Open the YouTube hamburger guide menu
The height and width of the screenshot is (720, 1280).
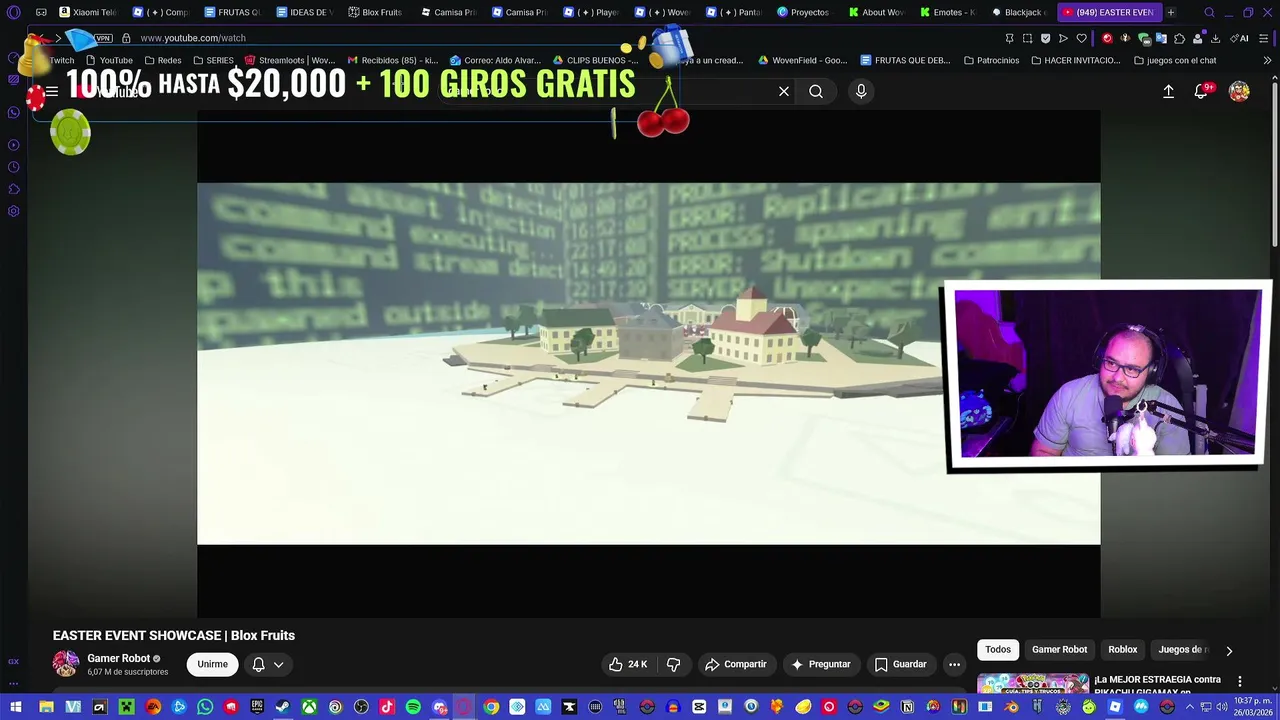tap(51, 91)
